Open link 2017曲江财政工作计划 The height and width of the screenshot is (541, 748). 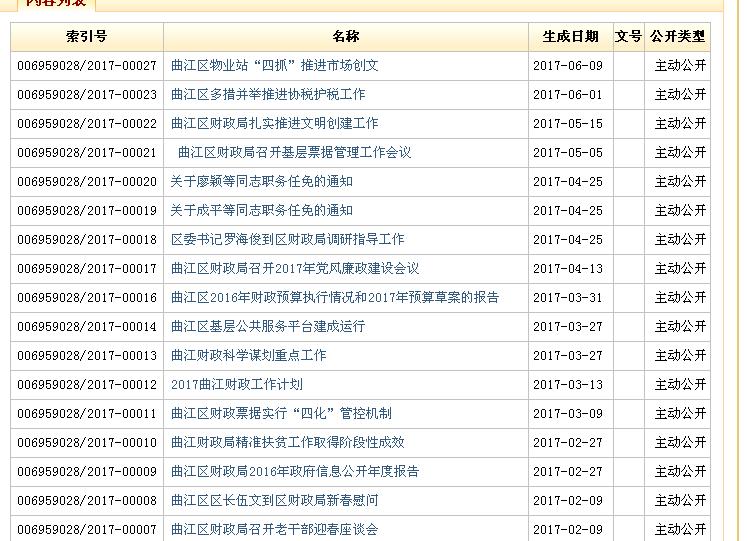(237, 385)
